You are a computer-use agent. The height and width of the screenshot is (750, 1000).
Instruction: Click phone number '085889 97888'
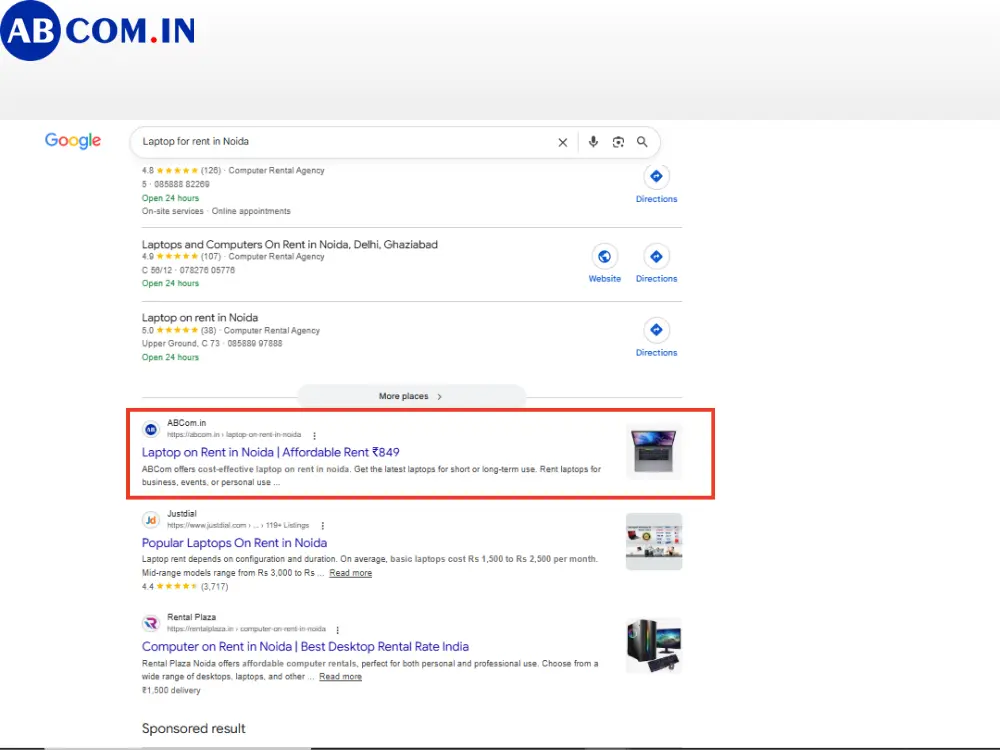254,343
